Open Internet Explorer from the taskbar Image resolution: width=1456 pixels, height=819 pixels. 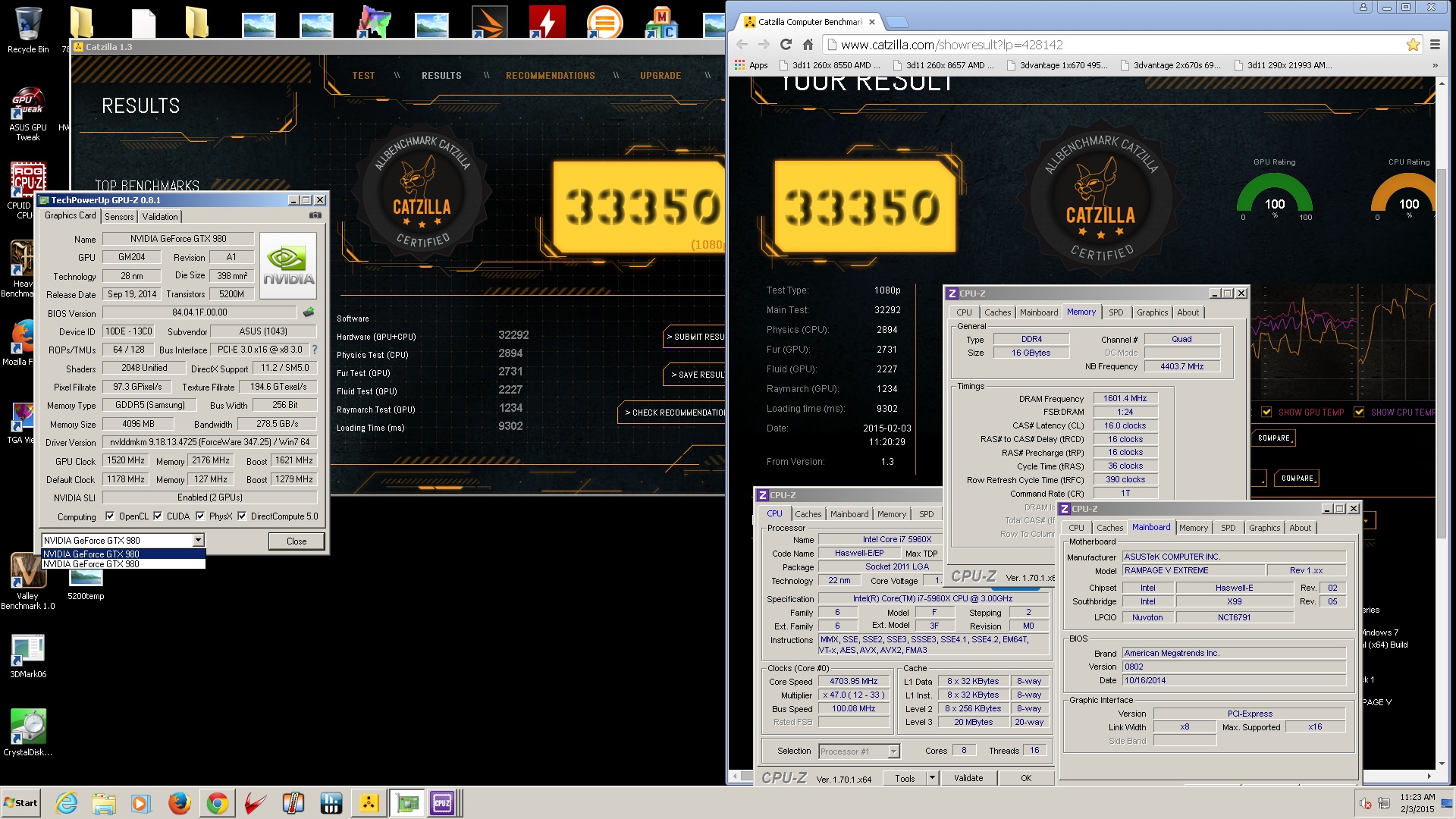67,803
